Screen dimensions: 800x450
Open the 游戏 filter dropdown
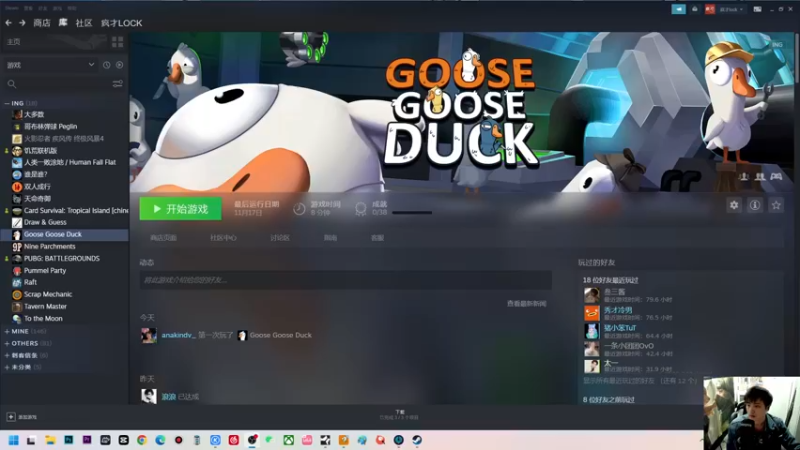50,65
